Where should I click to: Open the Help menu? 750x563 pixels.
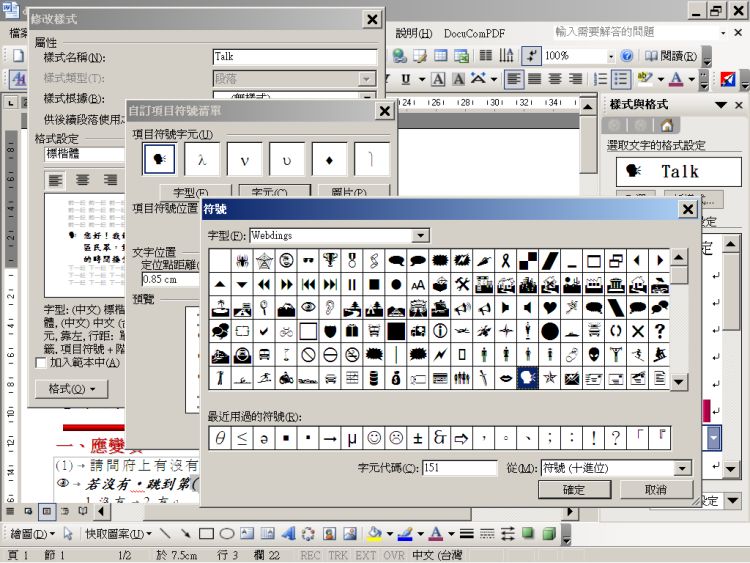pos(414,33)
